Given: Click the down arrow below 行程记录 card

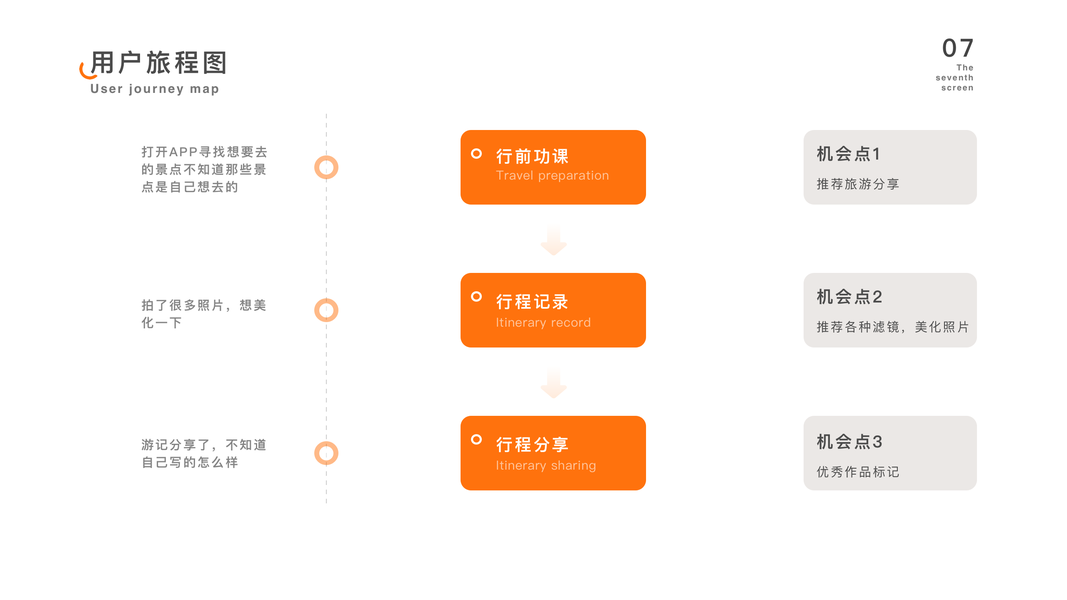Looking at the screenshot, I should [553, 383].
